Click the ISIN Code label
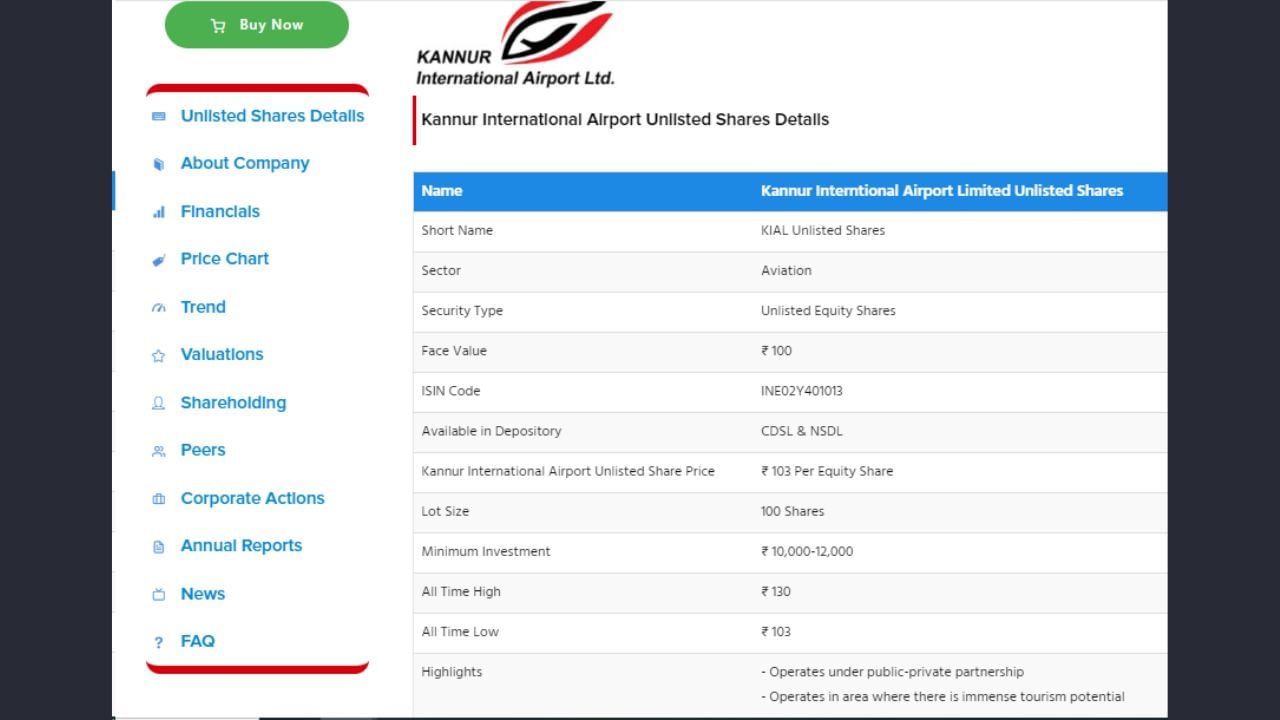This screenshot has width=1280, height=720. pyautogui.click(x=451, y=391)
